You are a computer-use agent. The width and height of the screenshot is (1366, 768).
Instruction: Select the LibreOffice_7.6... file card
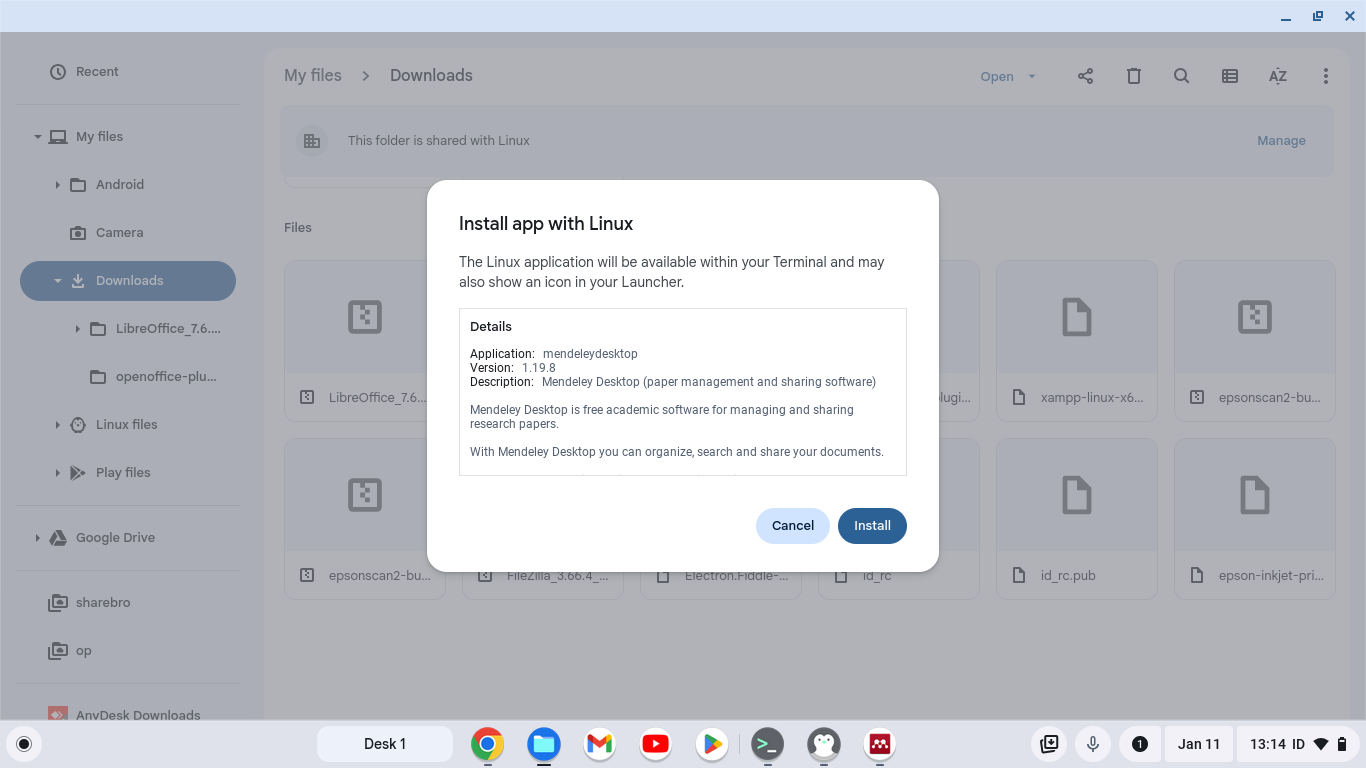click(x=365, y=339)
